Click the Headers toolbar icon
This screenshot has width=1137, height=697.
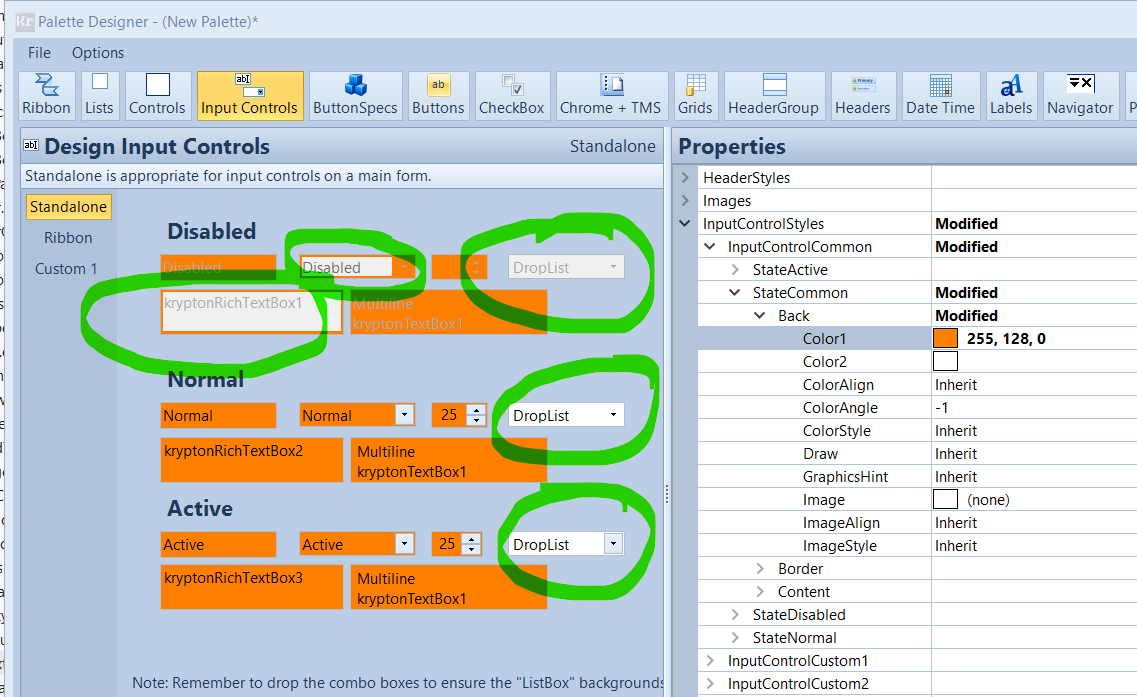[862, 95]
